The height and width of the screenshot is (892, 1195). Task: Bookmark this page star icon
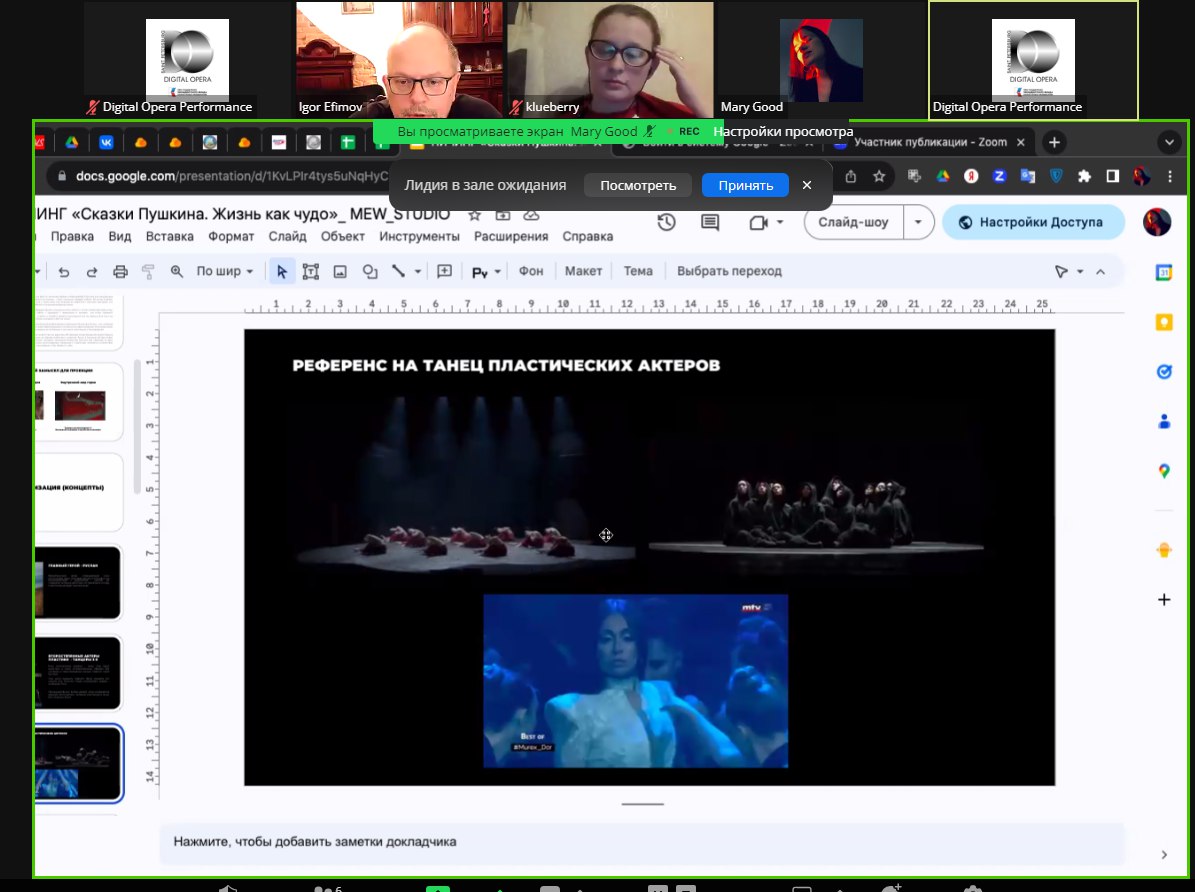pyautogui.click(x=879, y=176)
